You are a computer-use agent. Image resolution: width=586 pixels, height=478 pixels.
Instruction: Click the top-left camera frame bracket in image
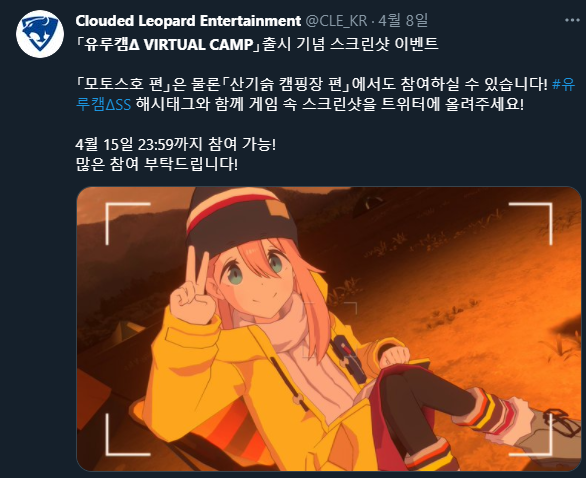click(127, 223)
